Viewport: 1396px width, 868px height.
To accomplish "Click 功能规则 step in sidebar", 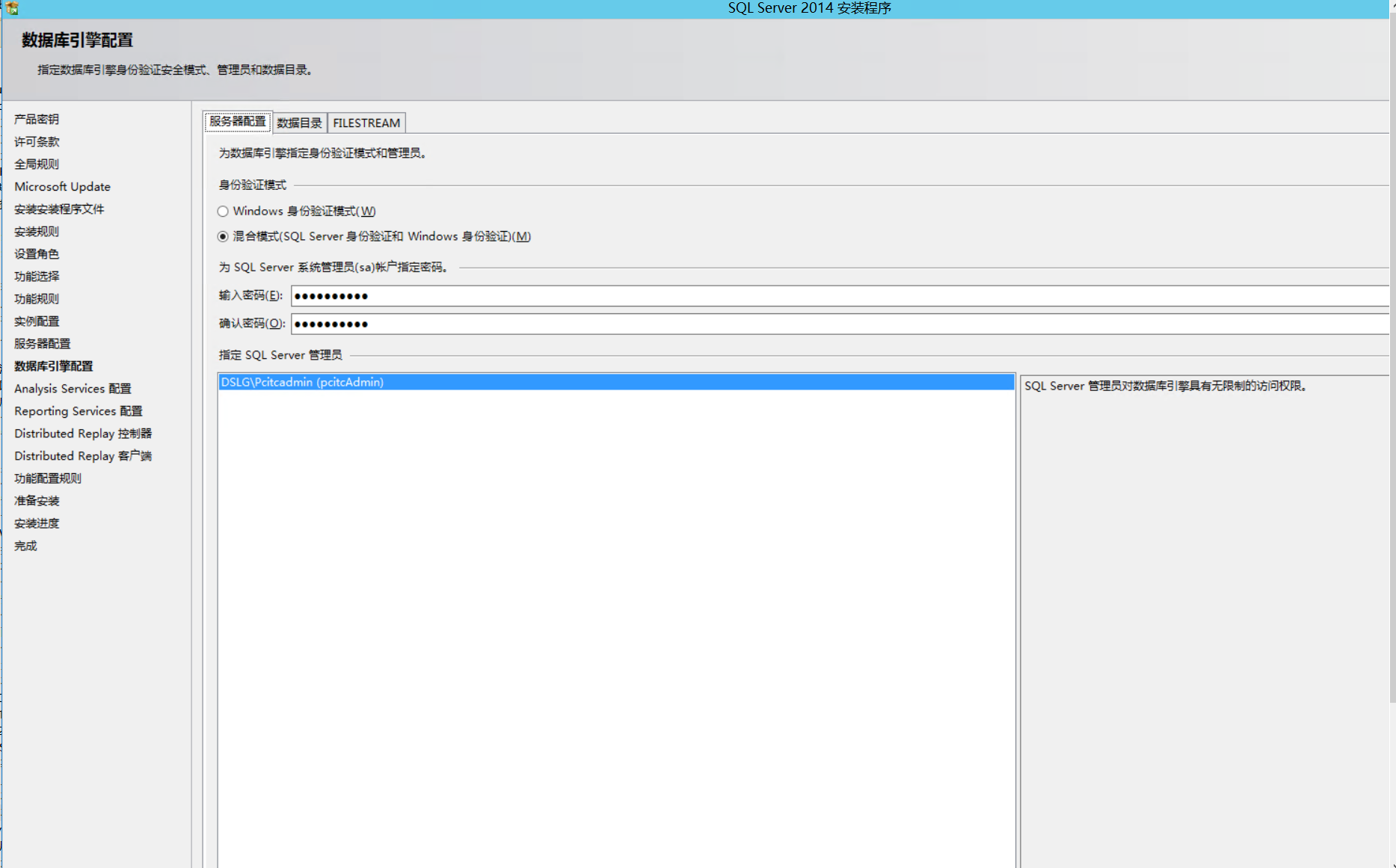I will point(37,298).
